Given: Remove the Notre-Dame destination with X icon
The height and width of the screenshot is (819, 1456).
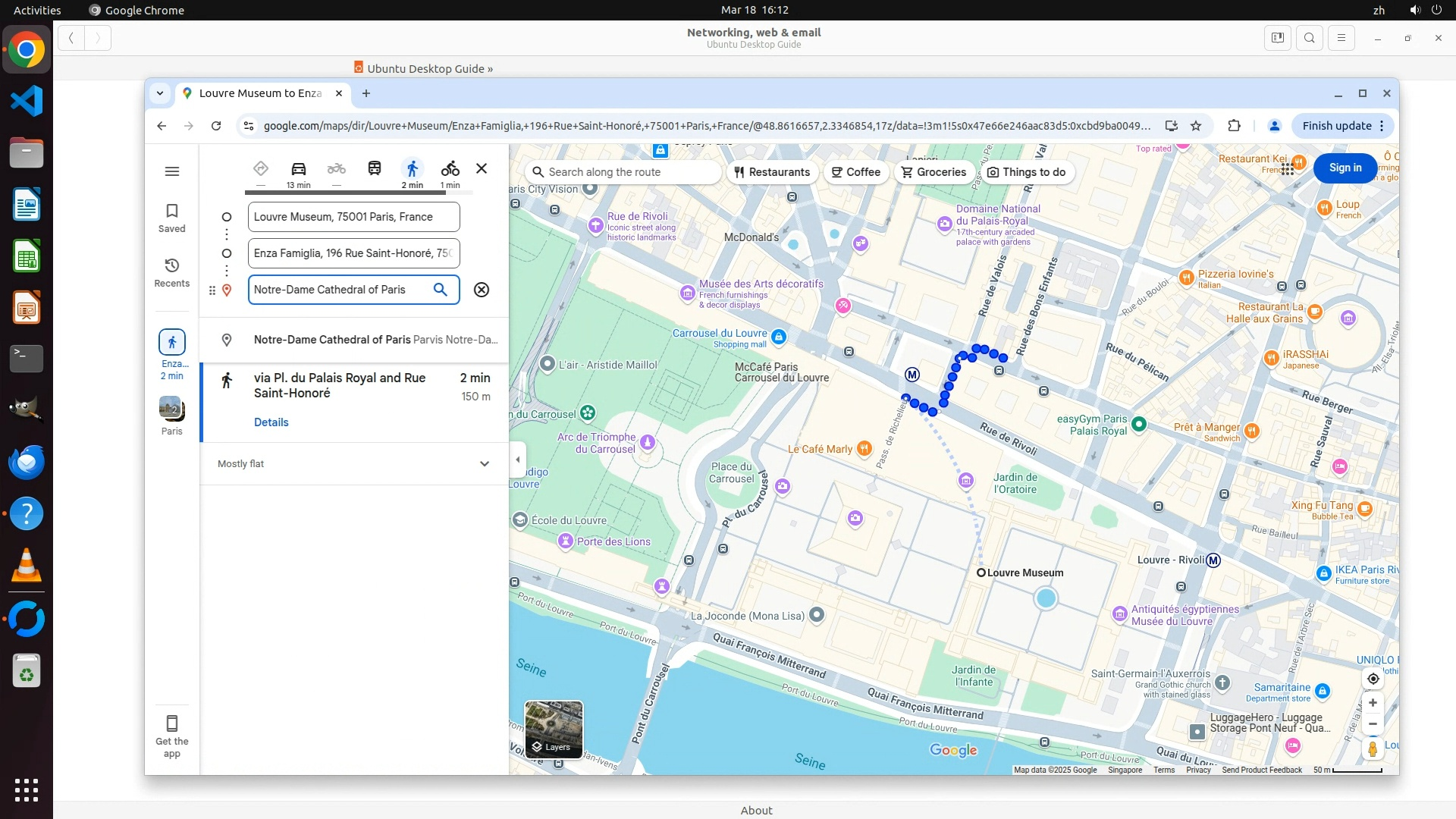Looking at the screenshot, I should tap(482, 290).
